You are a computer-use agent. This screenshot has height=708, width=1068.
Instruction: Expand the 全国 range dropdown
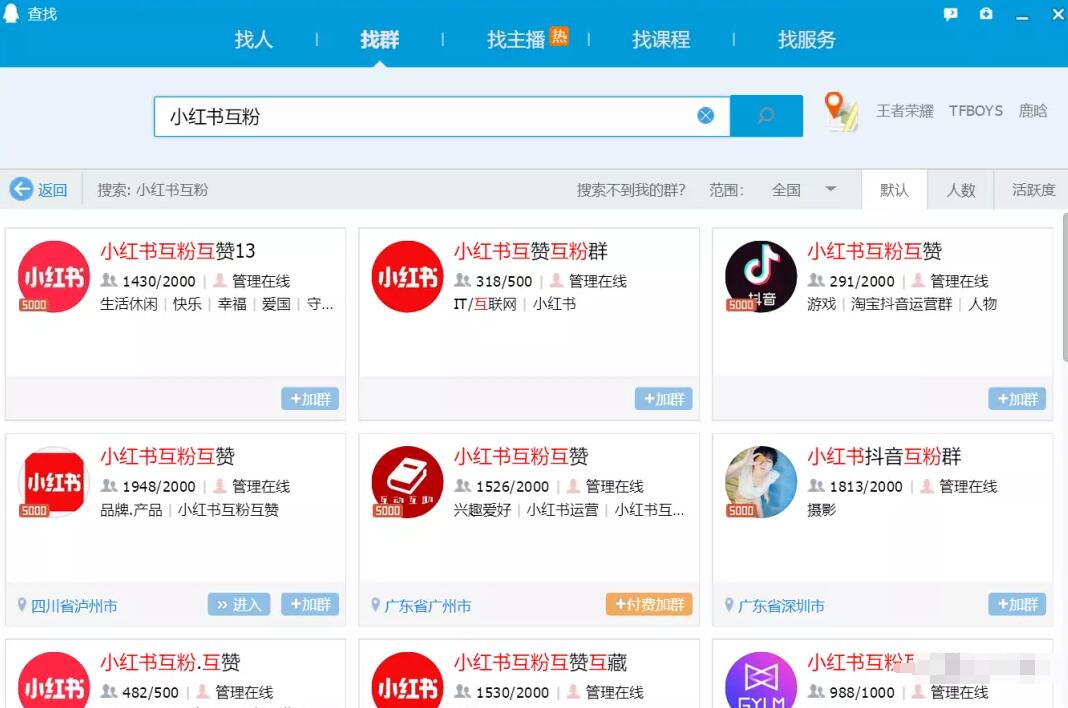tap(830, 189)
